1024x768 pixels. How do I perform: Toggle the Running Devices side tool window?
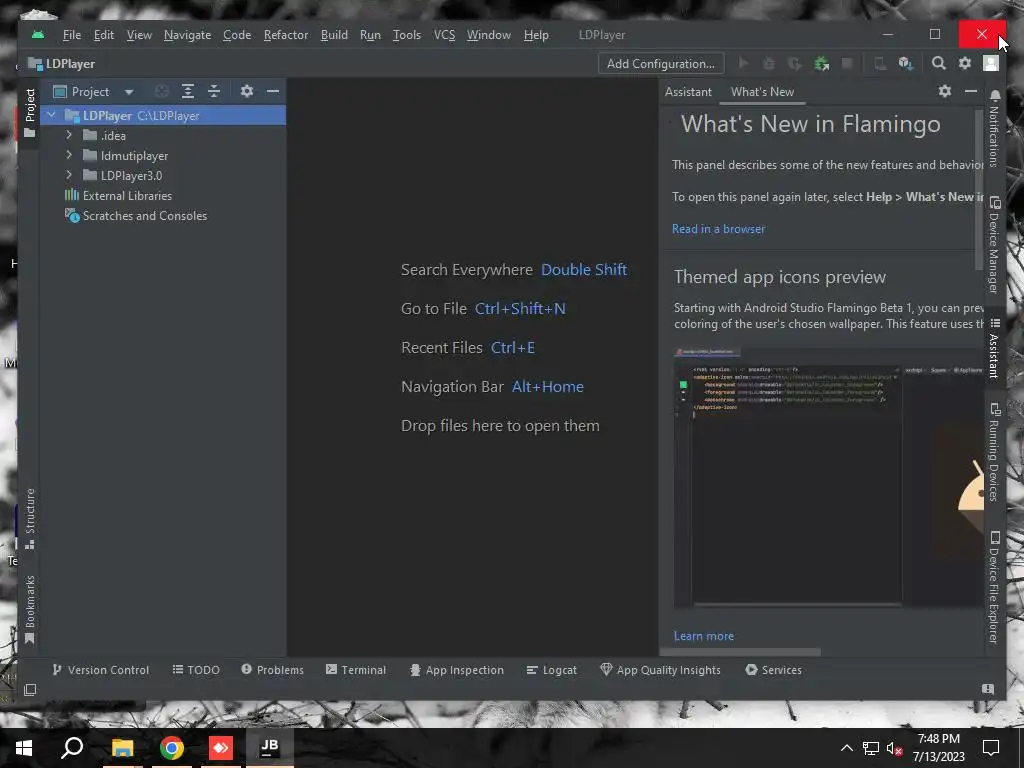tap(994, 453)
